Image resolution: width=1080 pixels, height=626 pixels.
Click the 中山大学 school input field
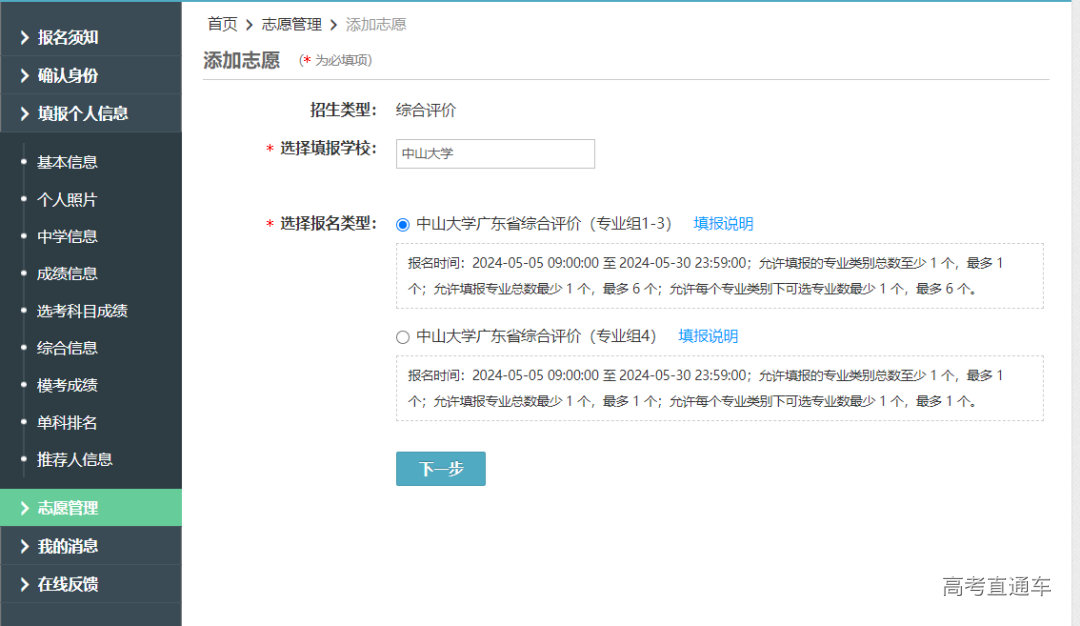(494, 153)
